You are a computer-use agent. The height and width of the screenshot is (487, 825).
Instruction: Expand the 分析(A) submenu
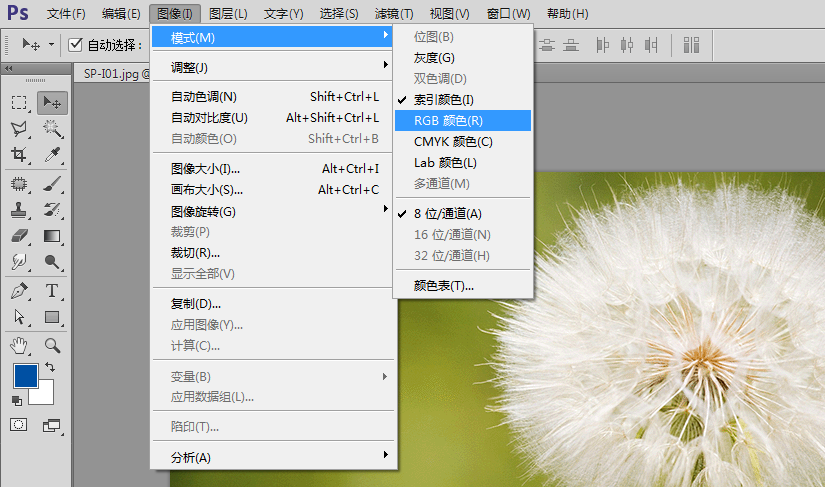coord(272,458)
